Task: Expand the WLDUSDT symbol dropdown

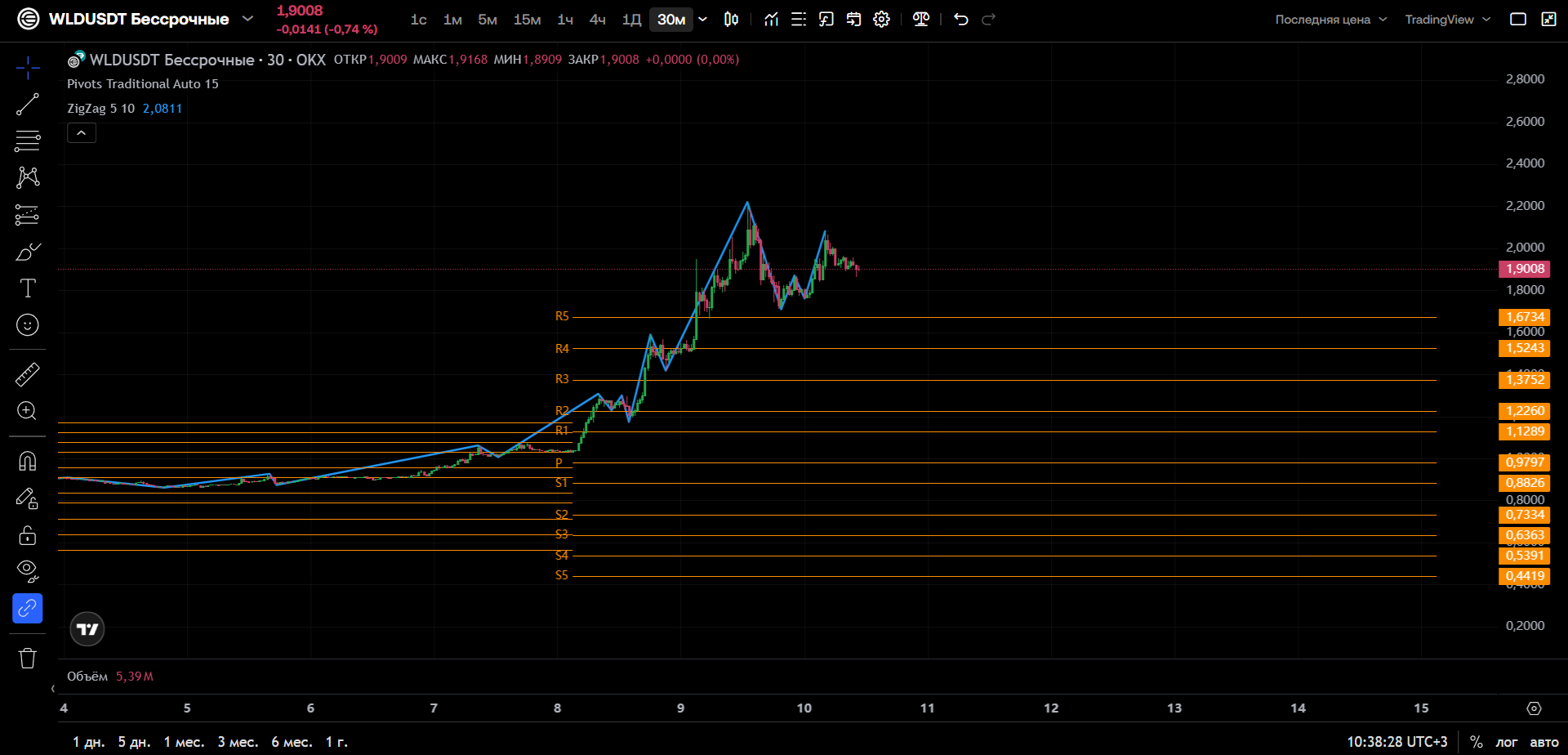Action: pyautogui.click(x=247, y=19)
